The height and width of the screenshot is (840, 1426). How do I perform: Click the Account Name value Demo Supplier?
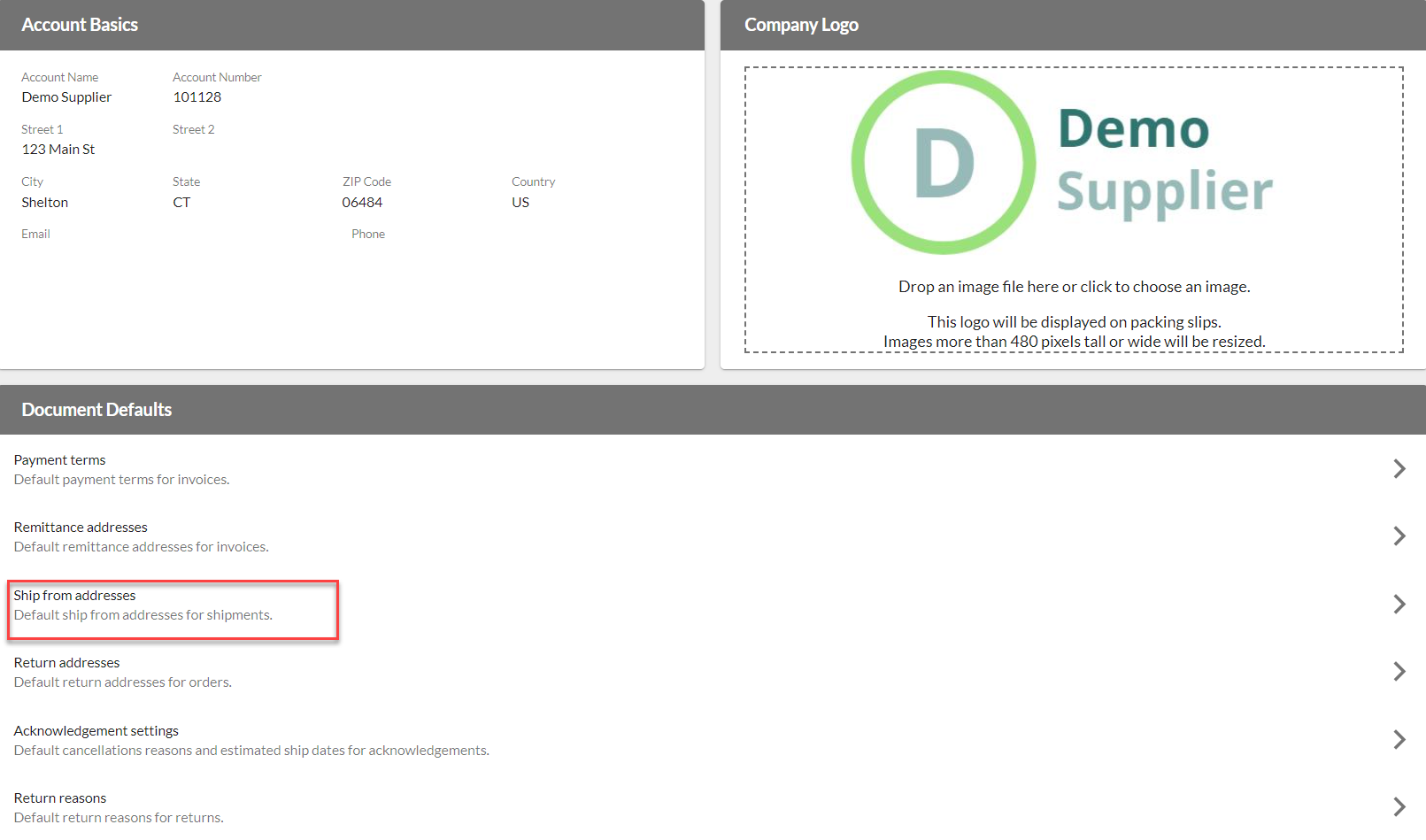pos(66,97)
